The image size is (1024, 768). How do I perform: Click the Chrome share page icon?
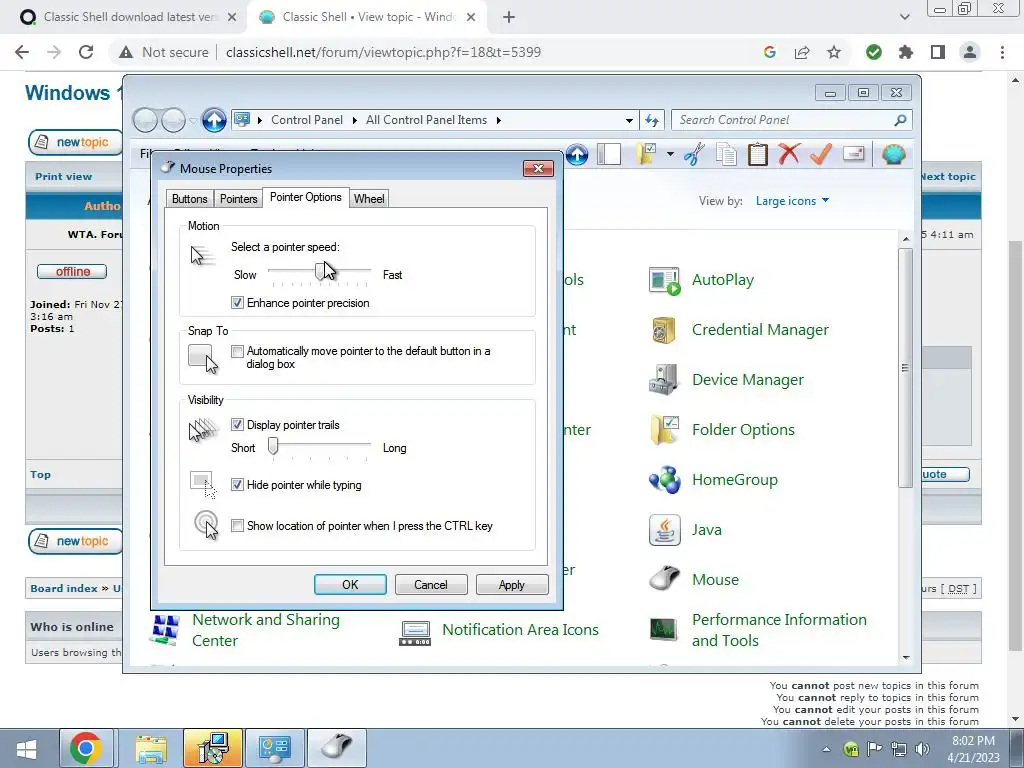coord(802,52)
